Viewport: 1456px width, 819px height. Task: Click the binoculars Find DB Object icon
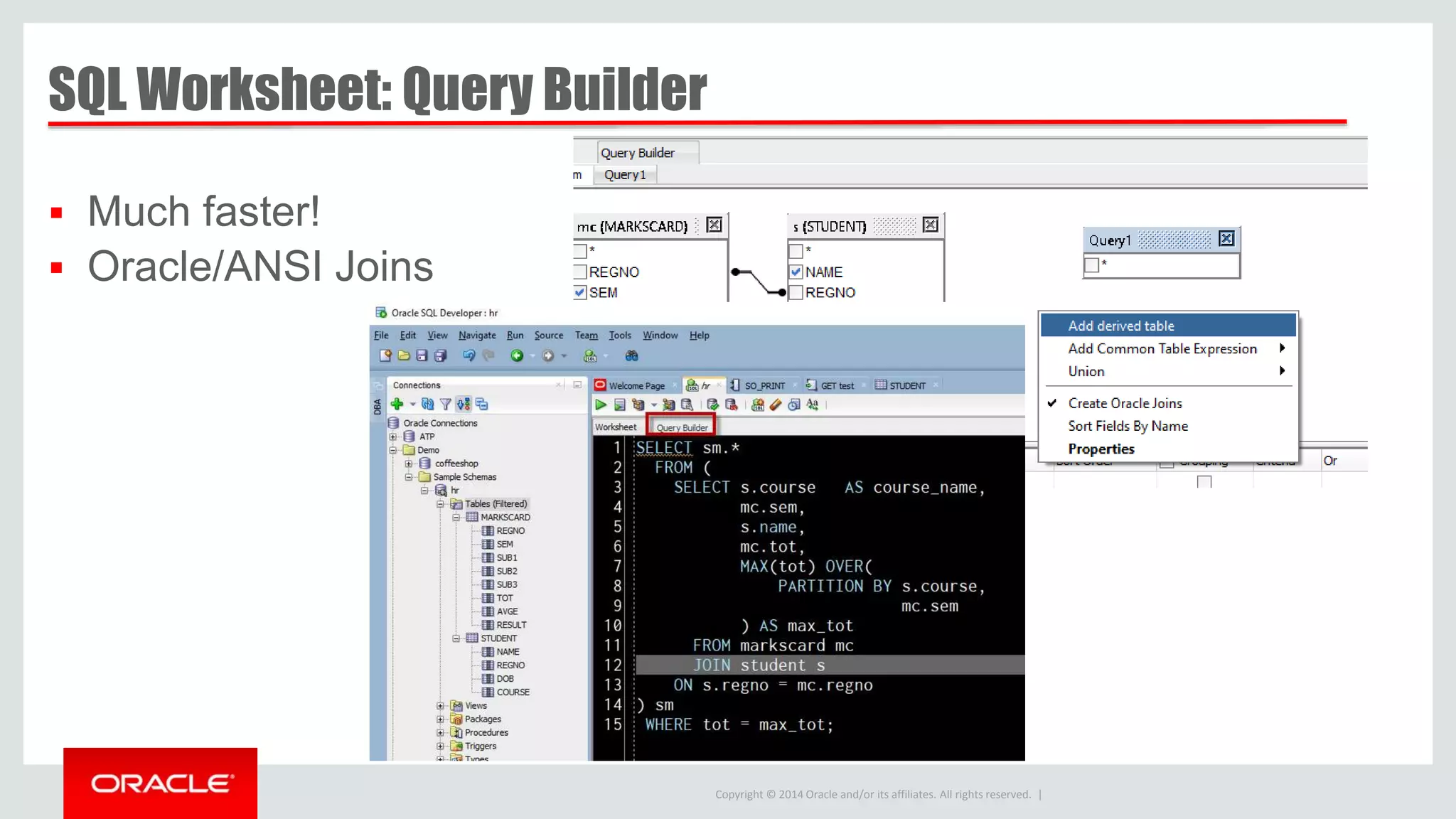pos(631,355)
